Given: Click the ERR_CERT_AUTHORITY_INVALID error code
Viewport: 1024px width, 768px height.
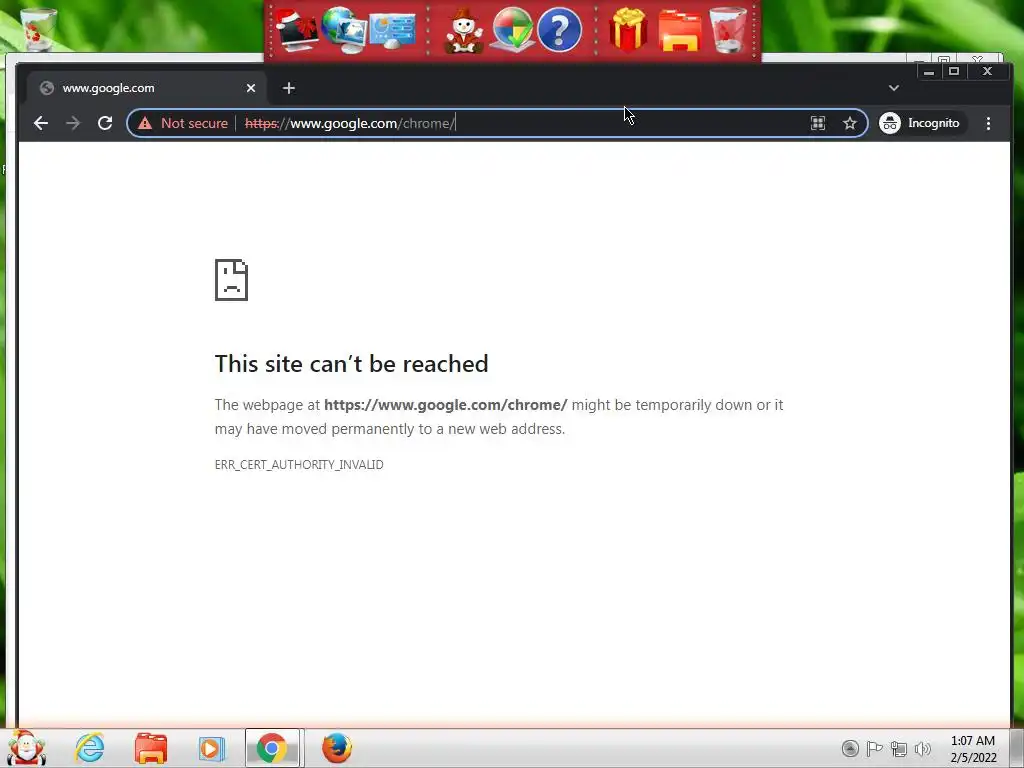Looking at the screenshot, I should click(x=299, y=464).
